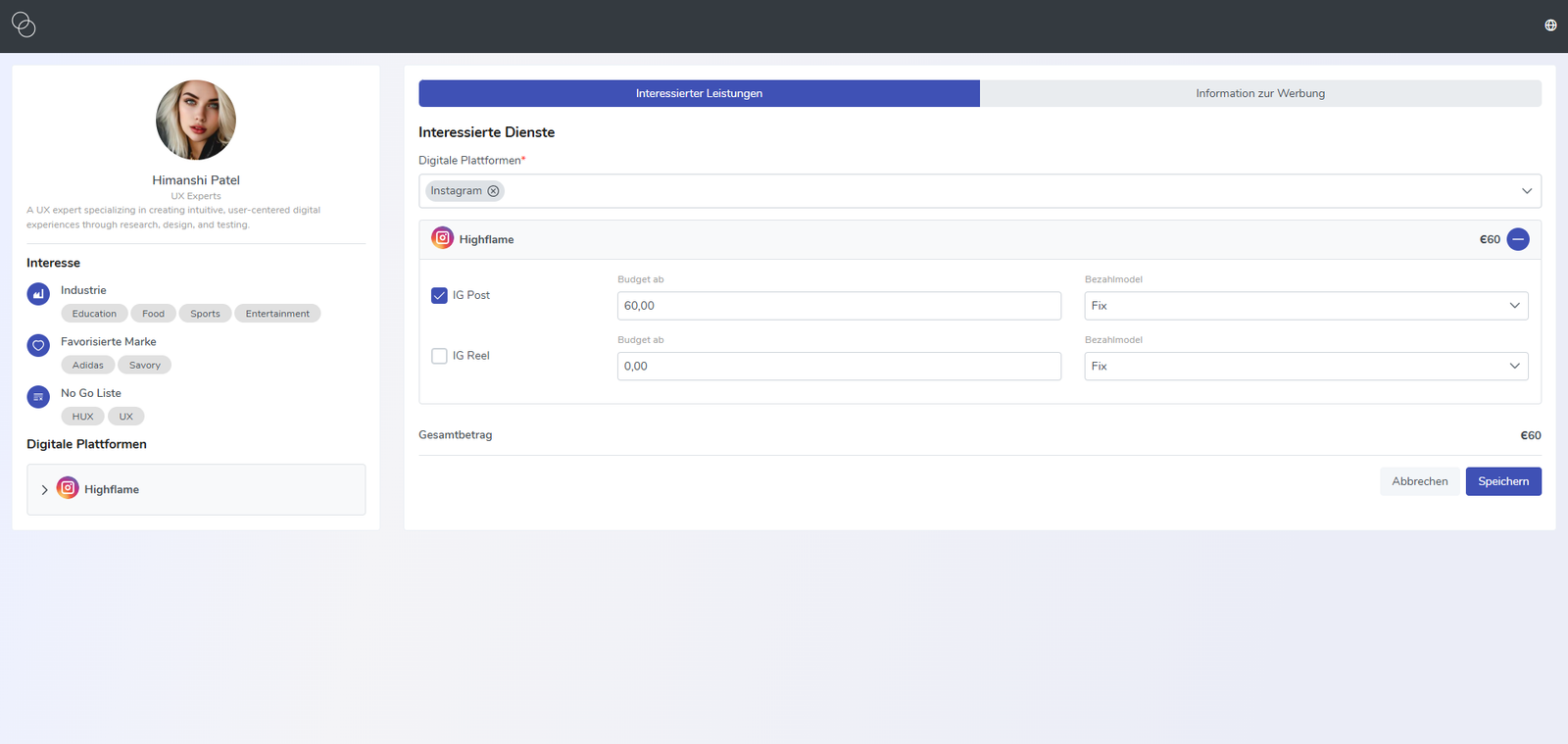Click the IG Reel Budget ab field

(839, 367)
